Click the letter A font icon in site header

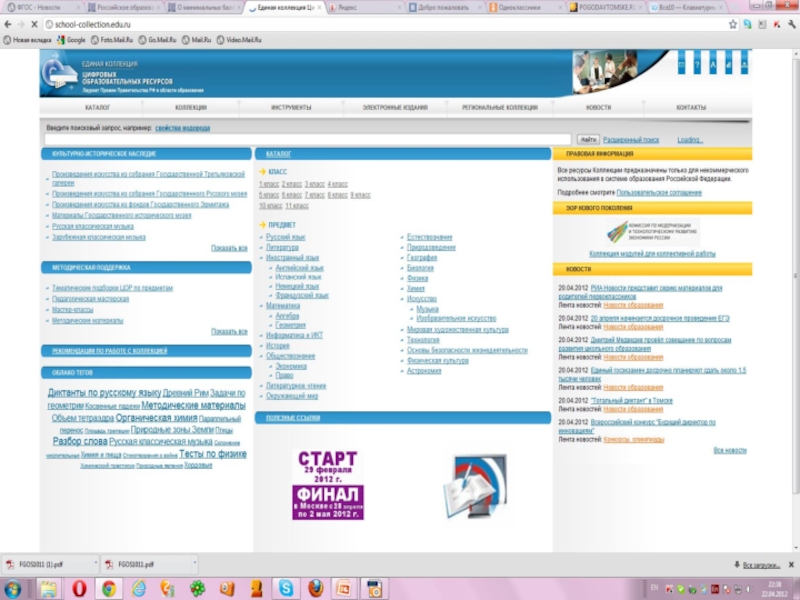point(713,64)
